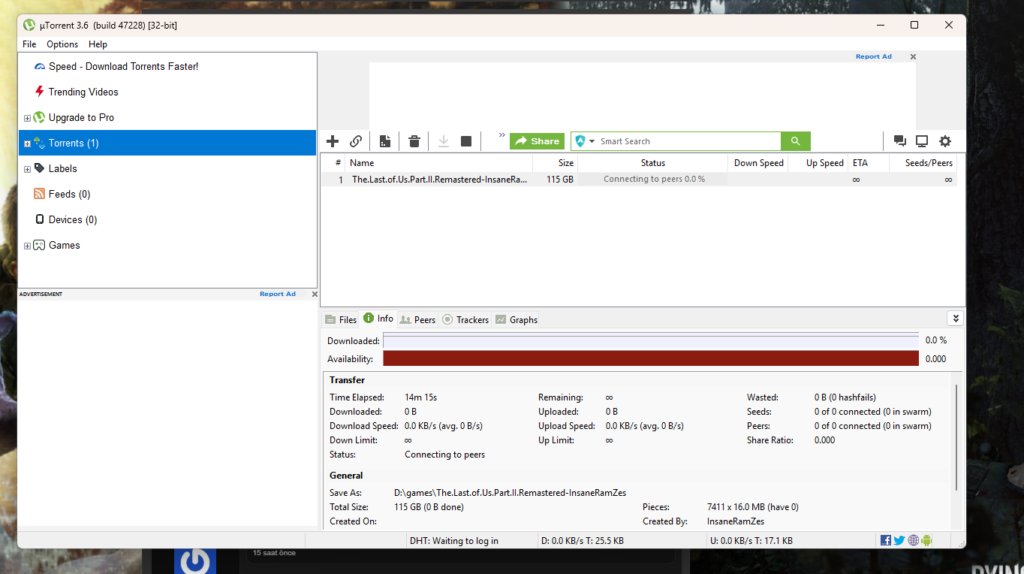The height and width of the screenshot is (574, 1024).
Task: Sort torrents by Status column header
Action: click(652, 163)
